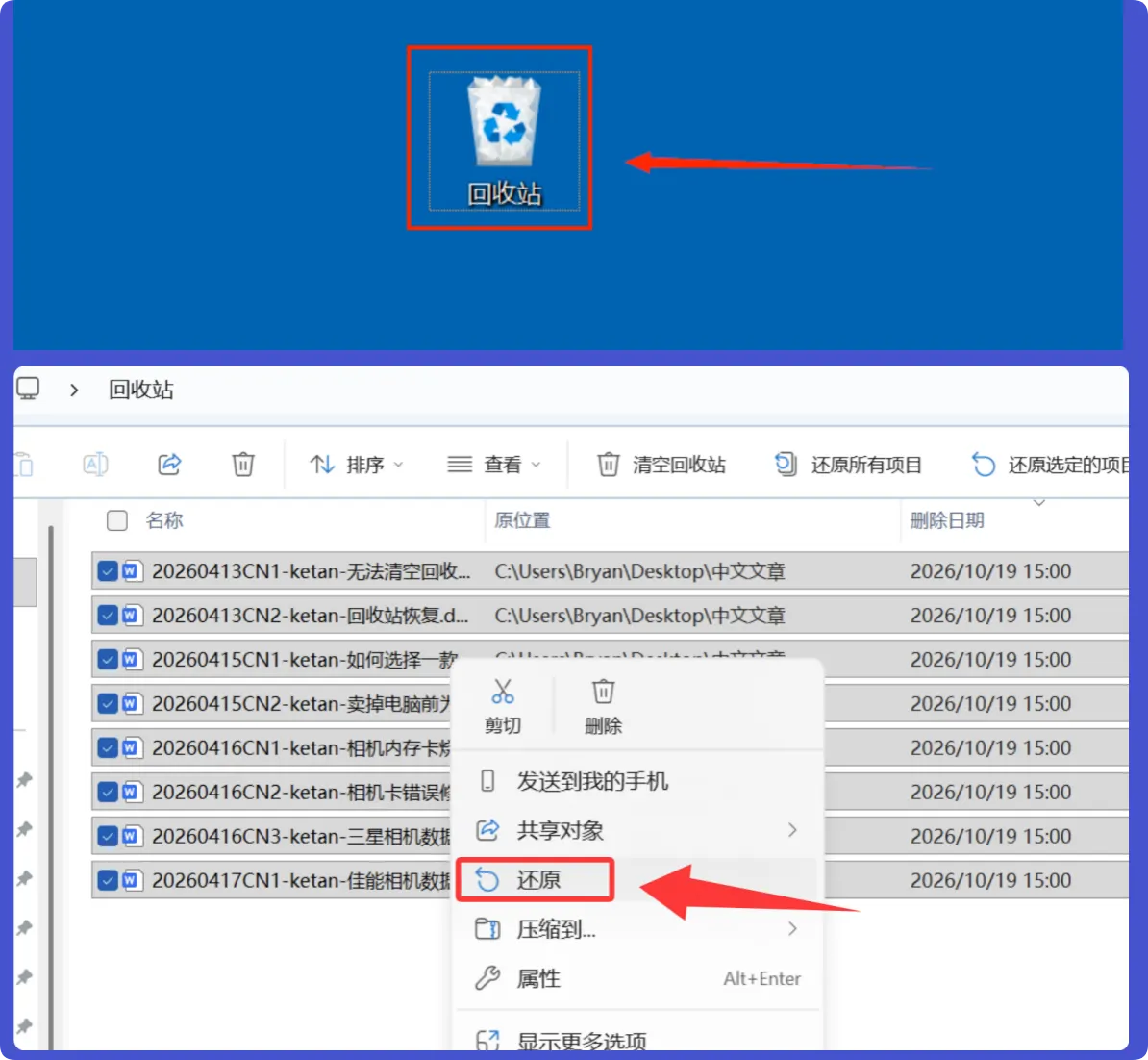Click original path of 20260413CN1 file
This screenshot has width=1148, height=1060.
click(x=640, y=570)
